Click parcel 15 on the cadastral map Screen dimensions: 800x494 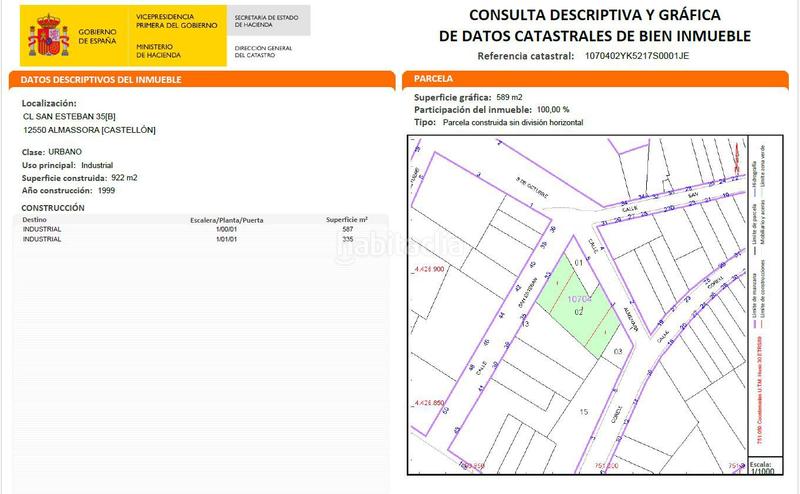click(x=585, y=410)
